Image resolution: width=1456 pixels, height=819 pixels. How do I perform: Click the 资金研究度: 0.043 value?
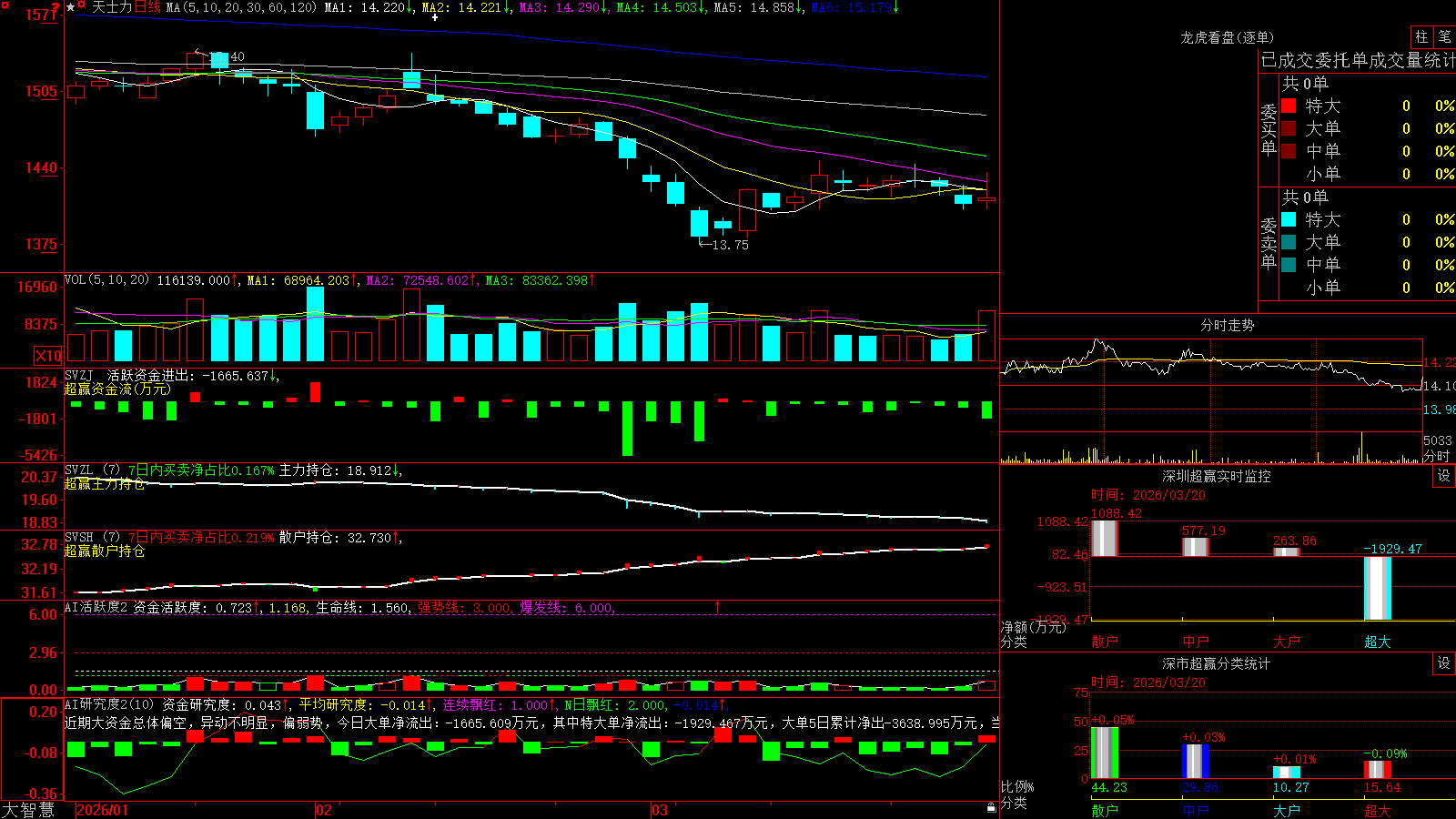(x=223, y=704)
